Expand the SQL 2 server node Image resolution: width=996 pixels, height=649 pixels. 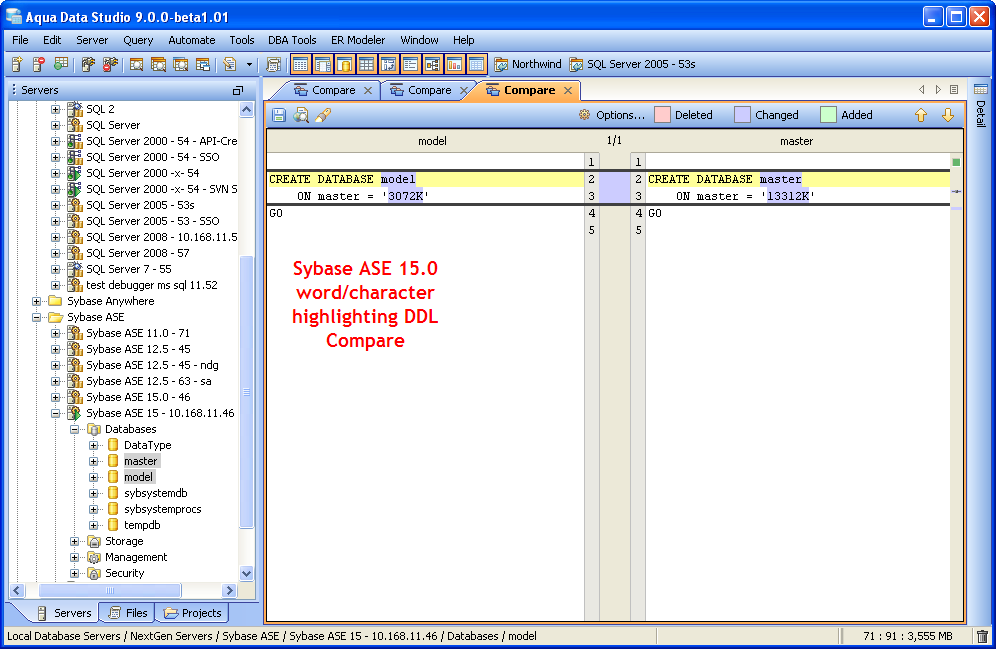coord(55,109)
